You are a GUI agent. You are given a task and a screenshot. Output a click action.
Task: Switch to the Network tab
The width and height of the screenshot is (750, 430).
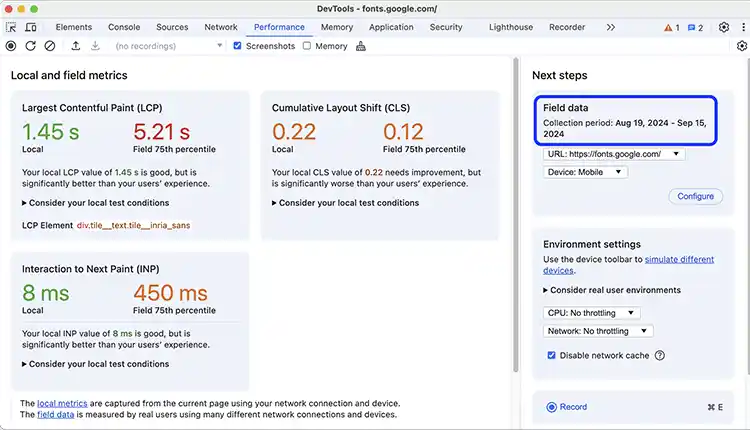click(x=221, y=27)
